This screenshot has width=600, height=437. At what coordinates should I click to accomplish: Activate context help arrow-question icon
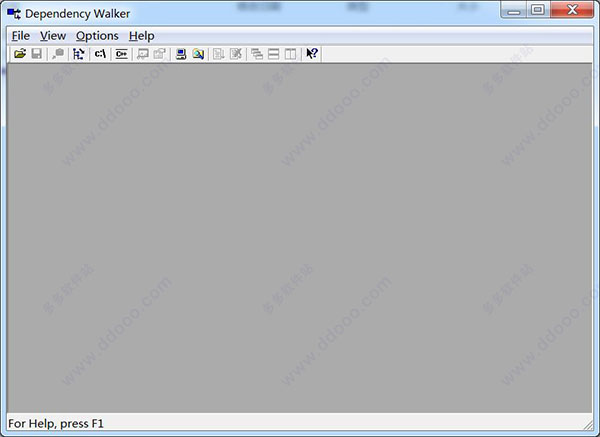pos(312,54)
